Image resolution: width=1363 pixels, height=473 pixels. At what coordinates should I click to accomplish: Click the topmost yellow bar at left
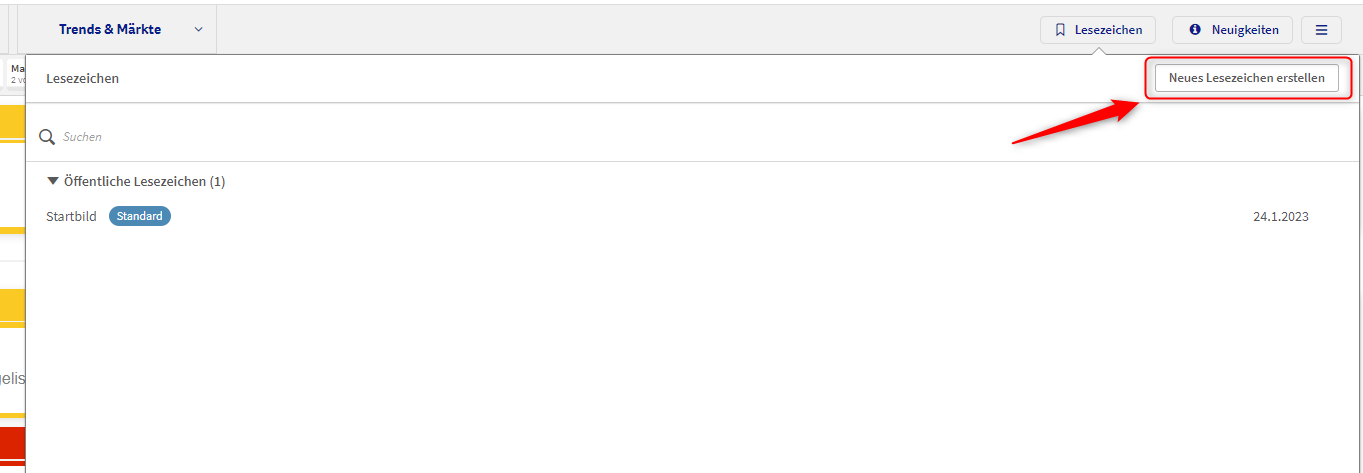12,122
